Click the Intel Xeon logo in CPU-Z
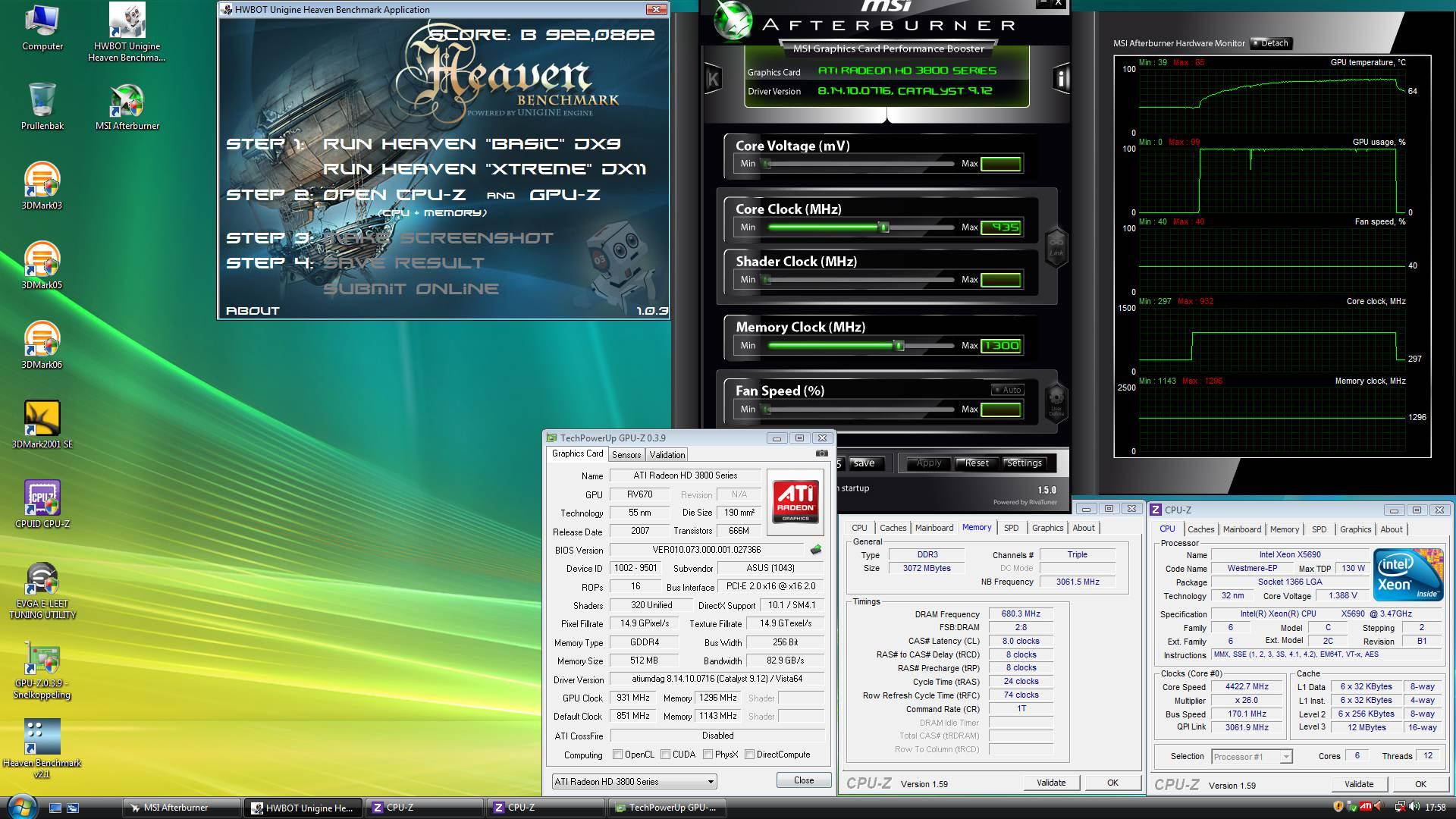This screenshot has height=819, width=1456. click(1408, 575)
